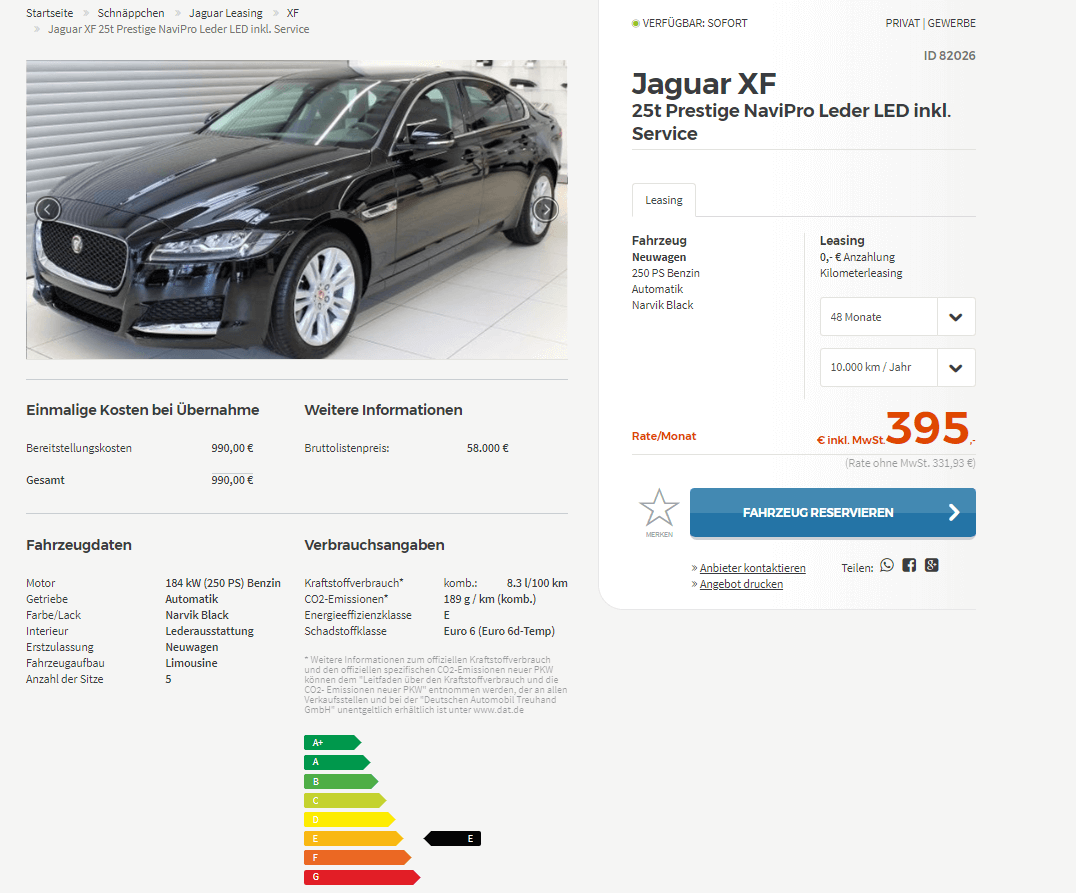The height and width of the screenshot is (893, 1076).
Task: Show the next car photo
Action: (546, 209)
